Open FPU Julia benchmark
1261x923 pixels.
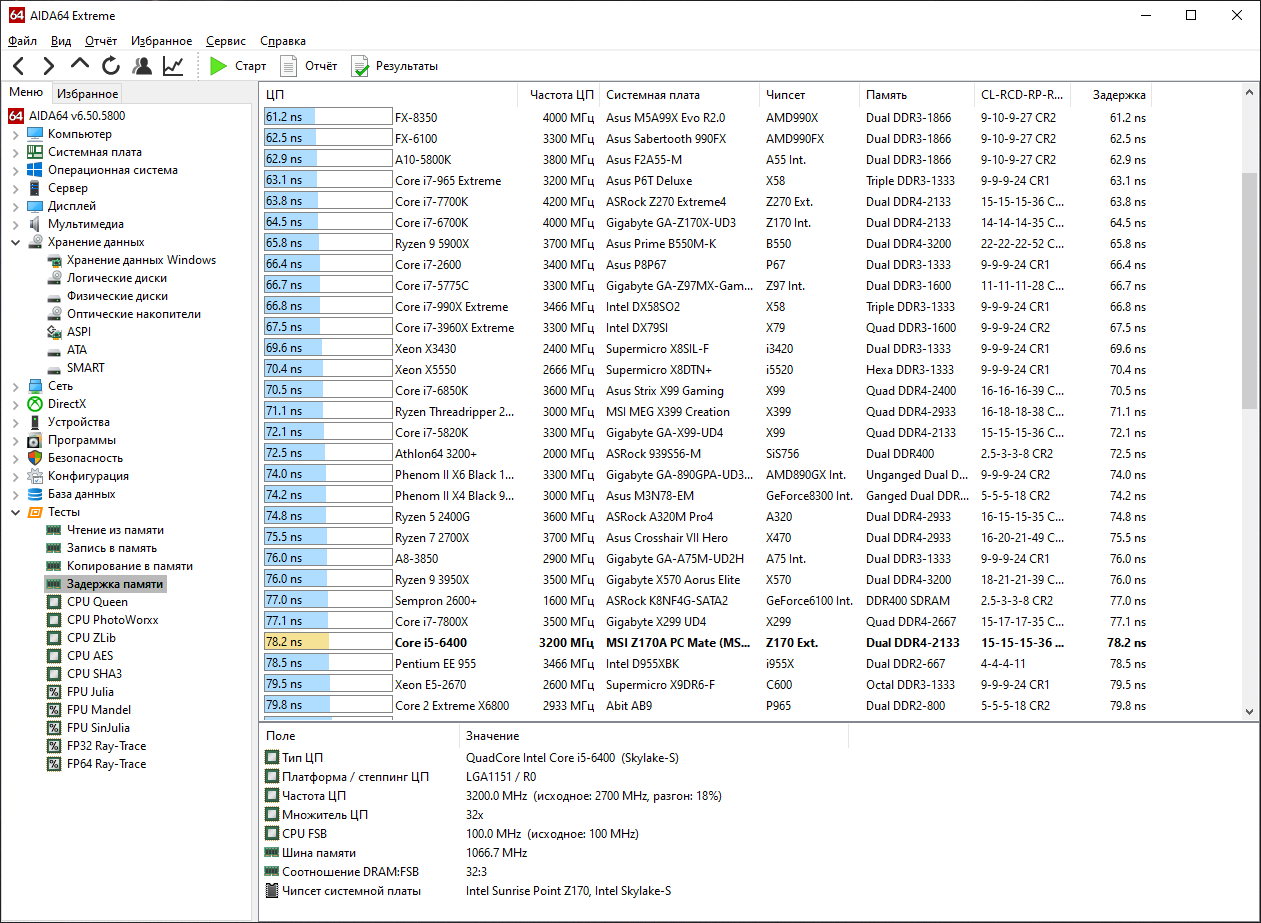tap(90, 692)
